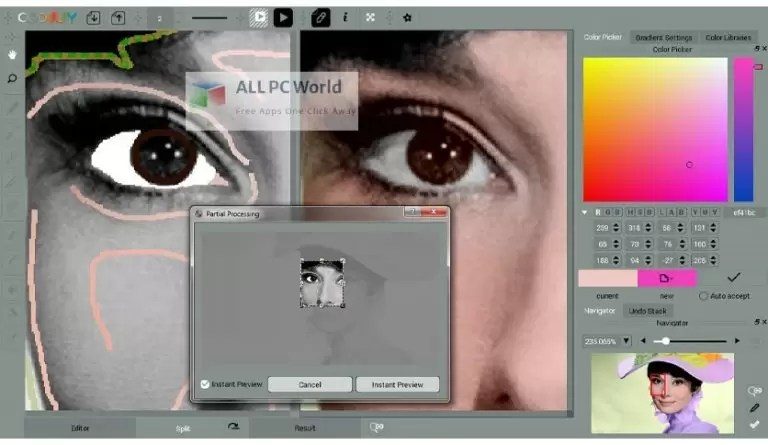The width and height of the screenshot is (768, 445).
Task: Switch to the Color Picker tab
Action: click(x=602, y=37)
